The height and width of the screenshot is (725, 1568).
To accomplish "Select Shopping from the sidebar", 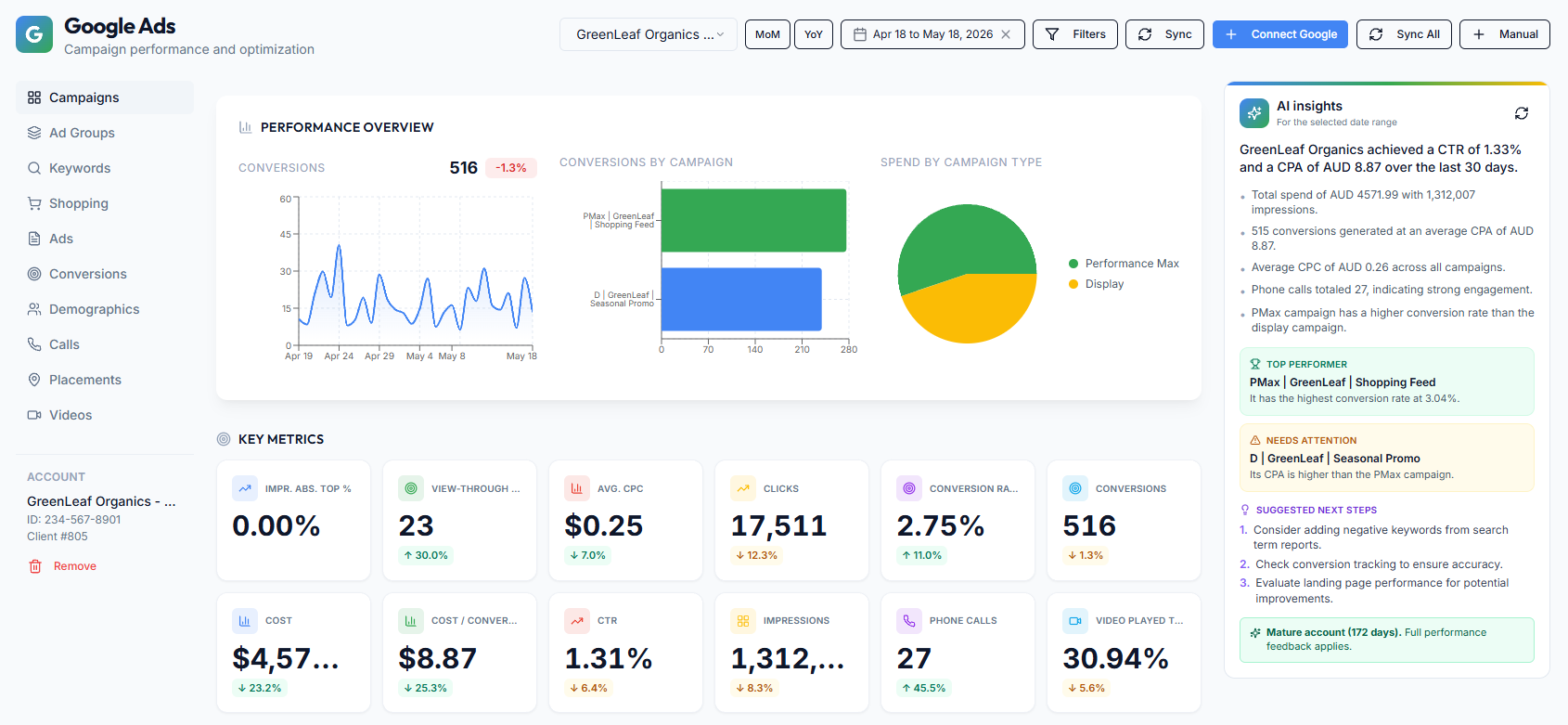I will coord(105,203).
